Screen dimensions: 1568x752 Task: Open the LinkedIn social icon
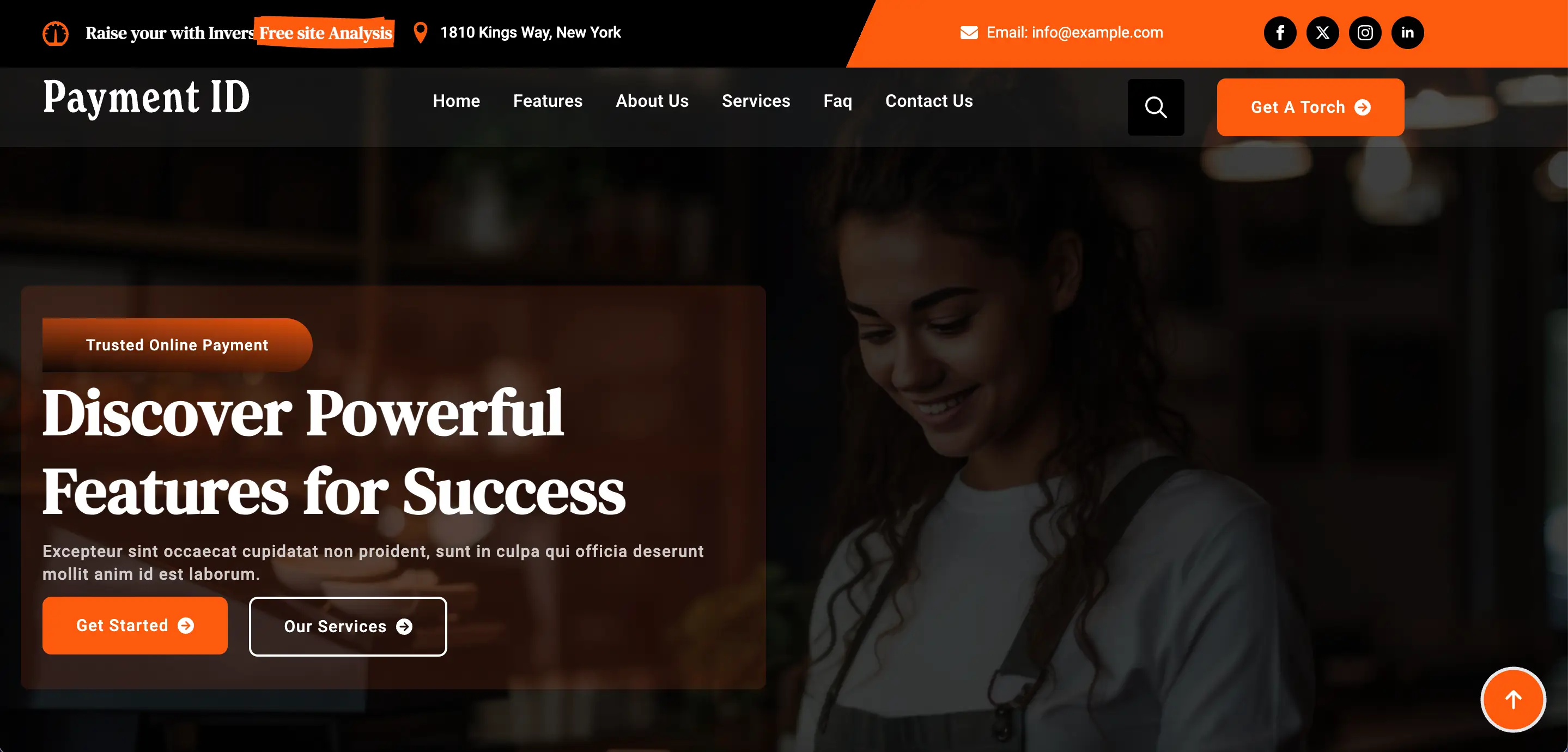(1407, 33)
